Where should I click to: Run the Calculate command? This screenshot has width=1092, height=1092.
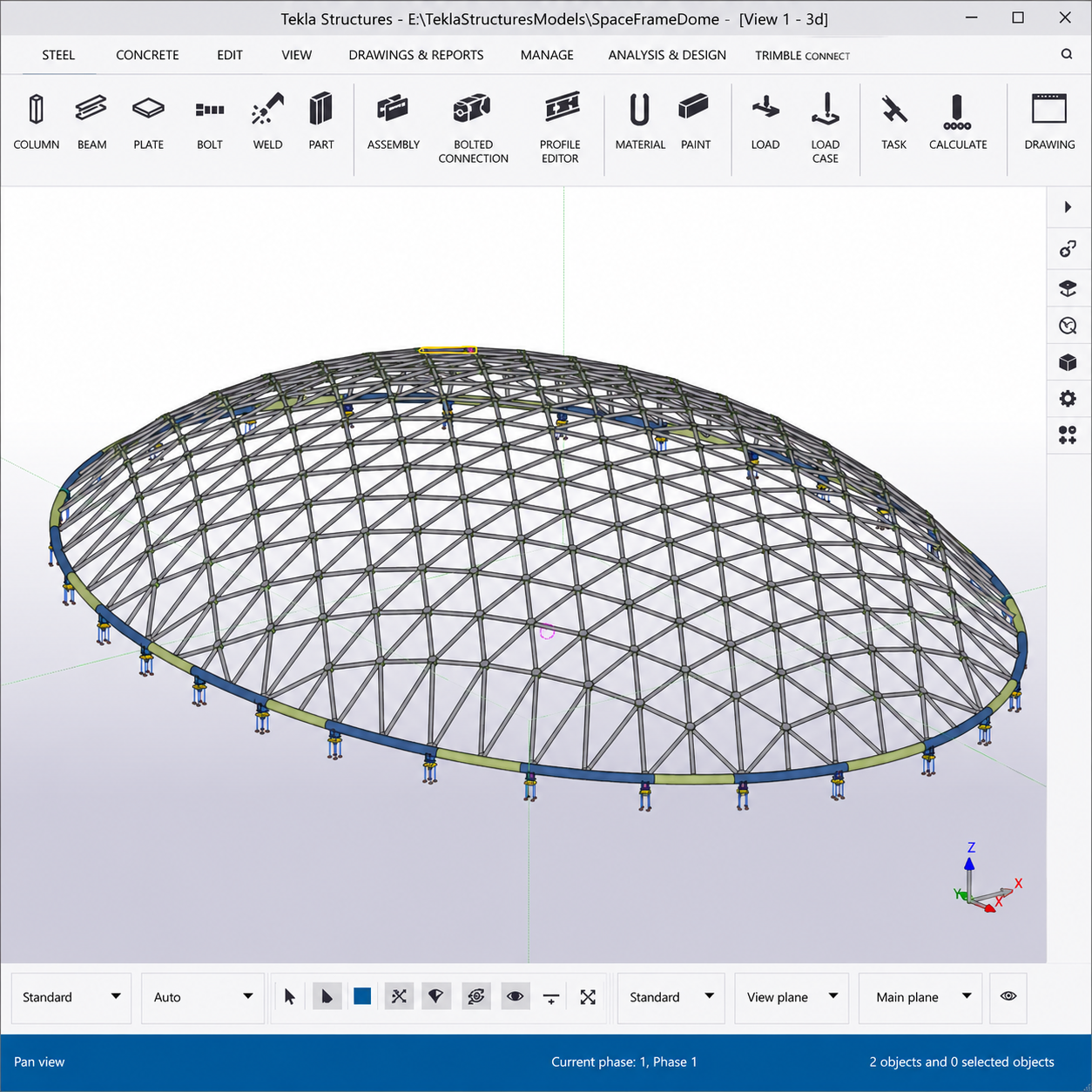tap(958, 121)
